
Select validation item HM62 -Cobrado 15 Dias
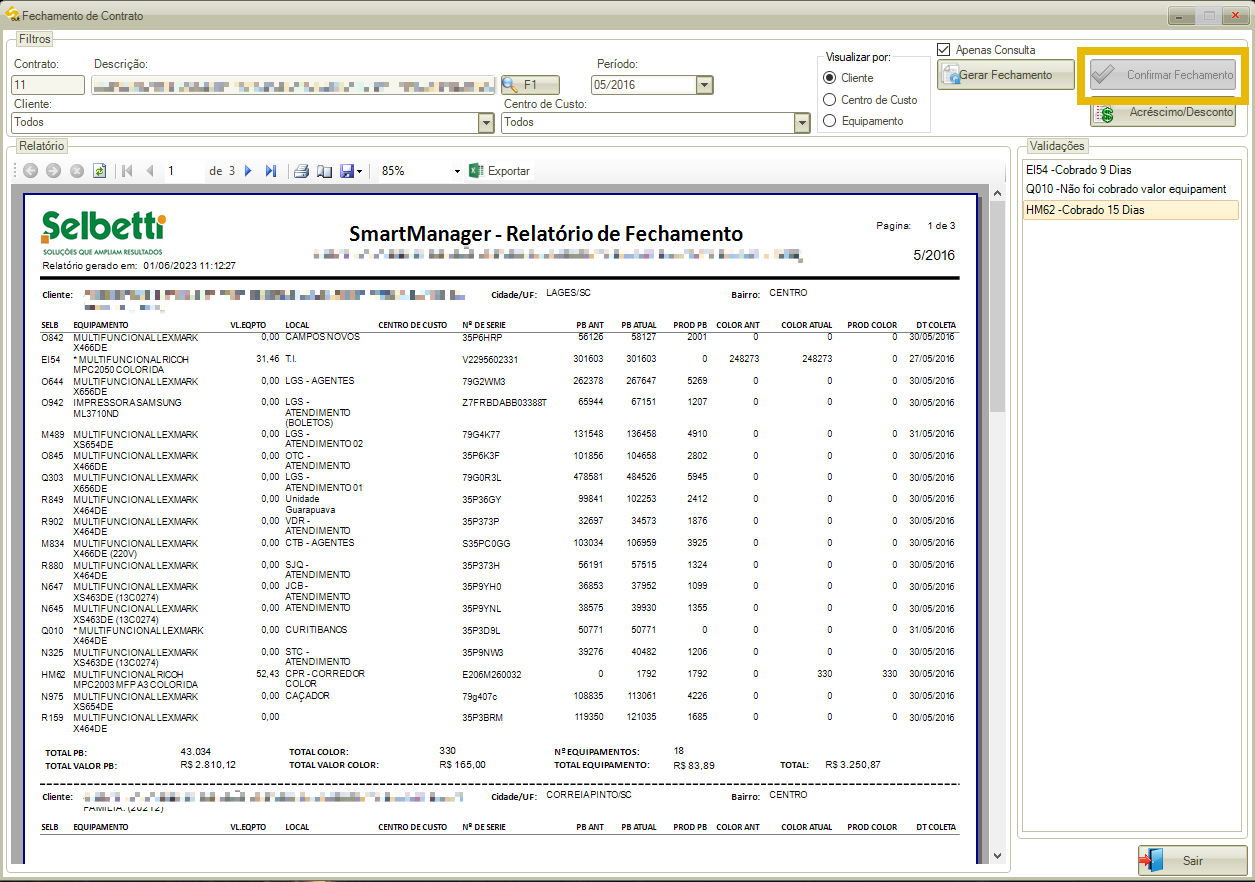click(x=1130, y=210)
